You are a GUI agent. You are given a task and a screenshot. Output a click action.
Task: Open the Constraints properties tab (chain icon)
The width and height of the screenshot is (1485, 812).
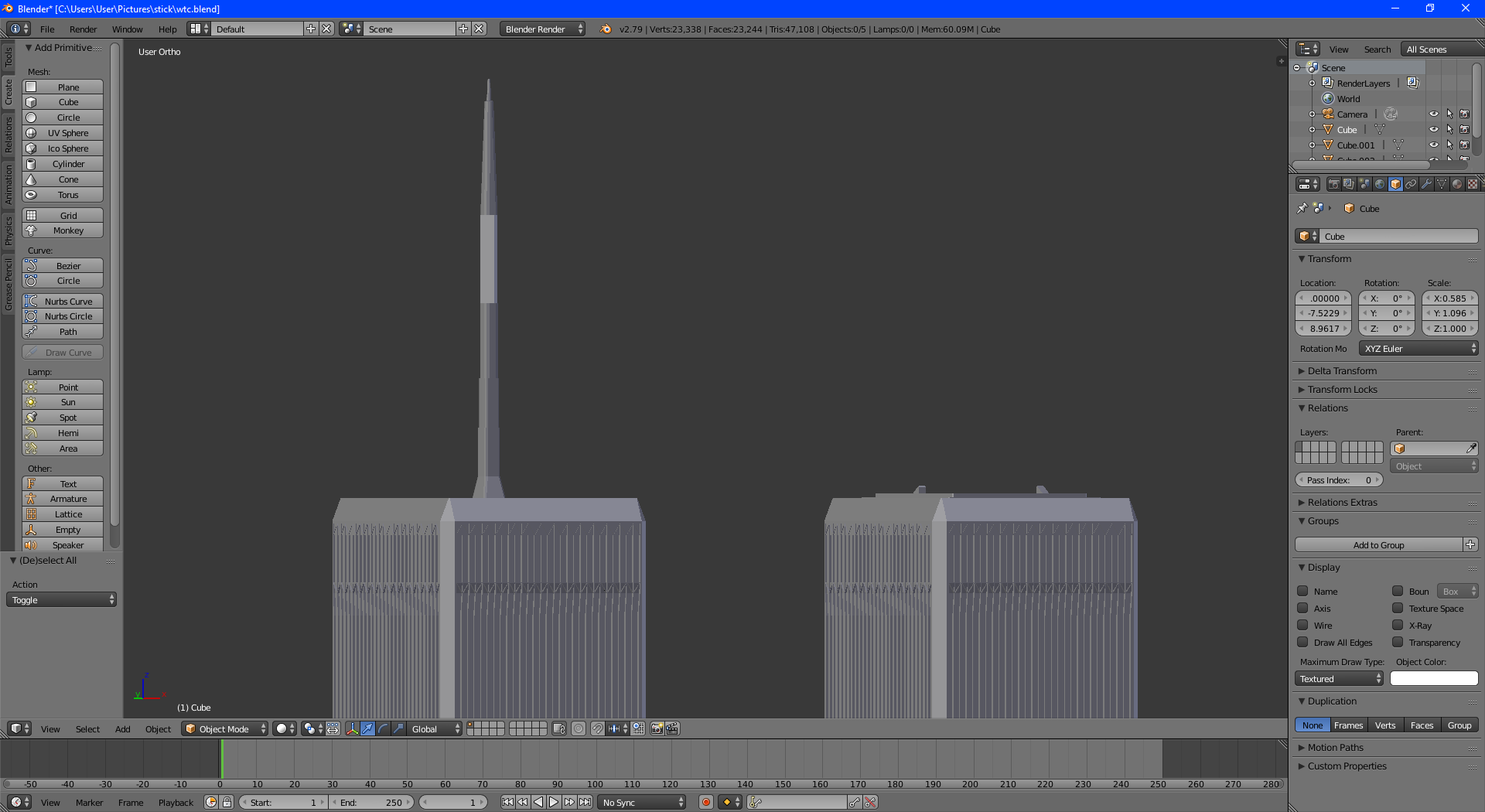[x=1411, y=184]
